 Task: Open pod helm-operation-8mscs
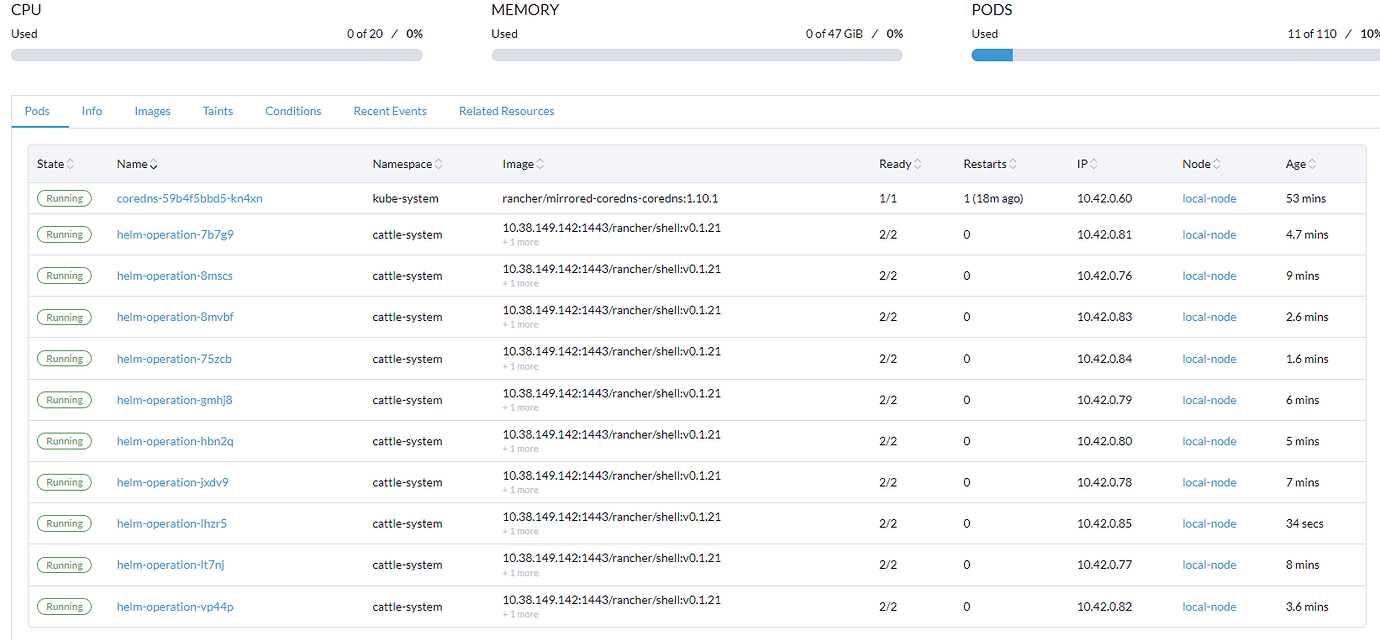(x=174, y=275)
